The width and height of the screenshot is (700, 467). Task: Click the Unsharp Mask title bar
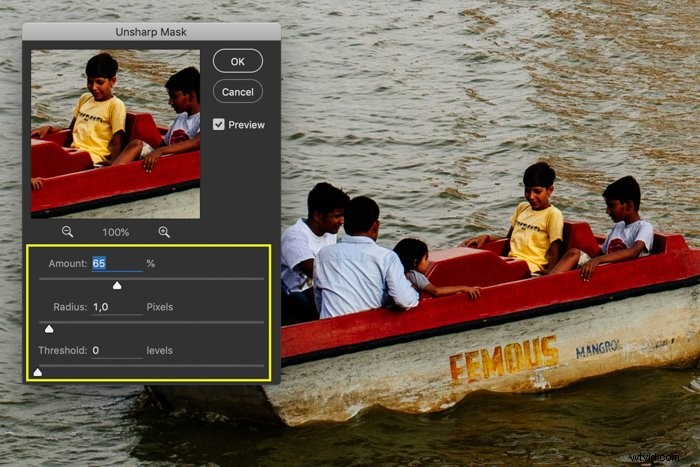[151, 32]
